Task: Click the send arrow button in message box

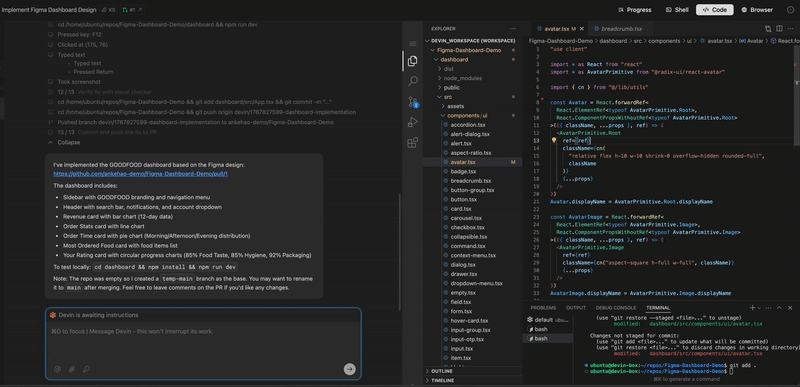Action: point(349,369)
